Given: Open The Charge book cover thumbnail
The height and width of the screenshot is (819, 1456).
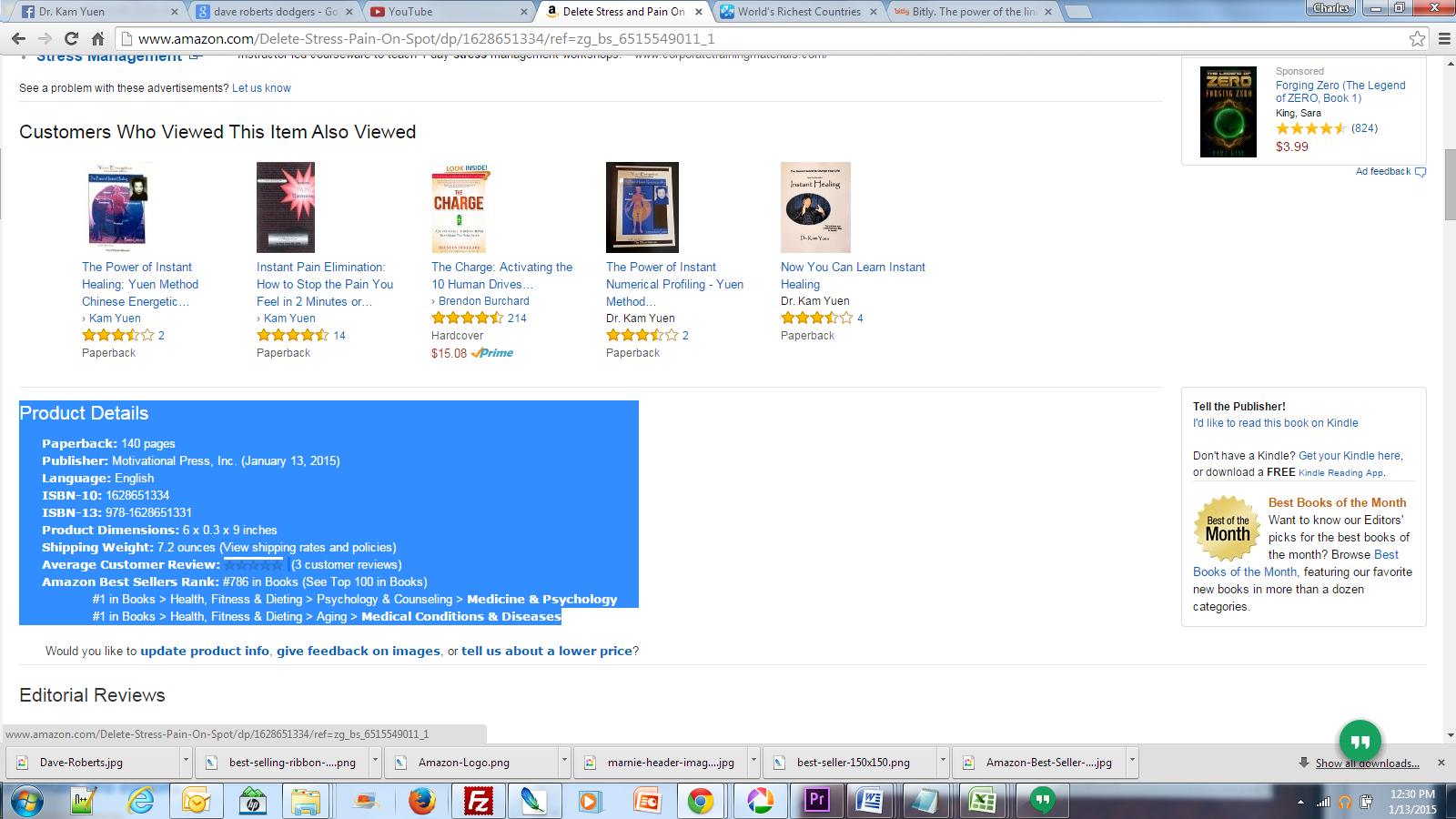Looking at the screenshot, I should click(459, 207).
